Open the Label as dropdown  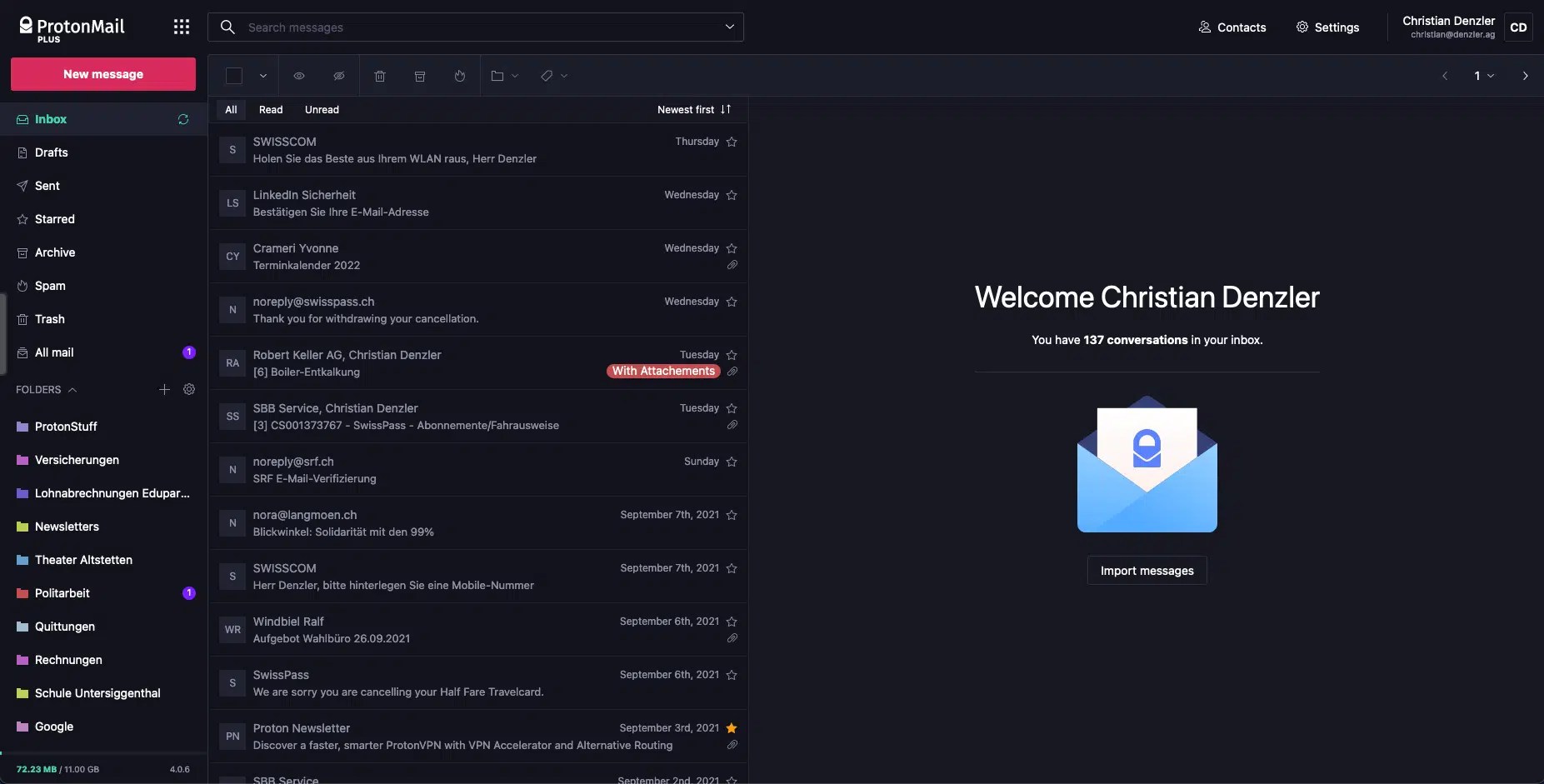pos(554,76)
